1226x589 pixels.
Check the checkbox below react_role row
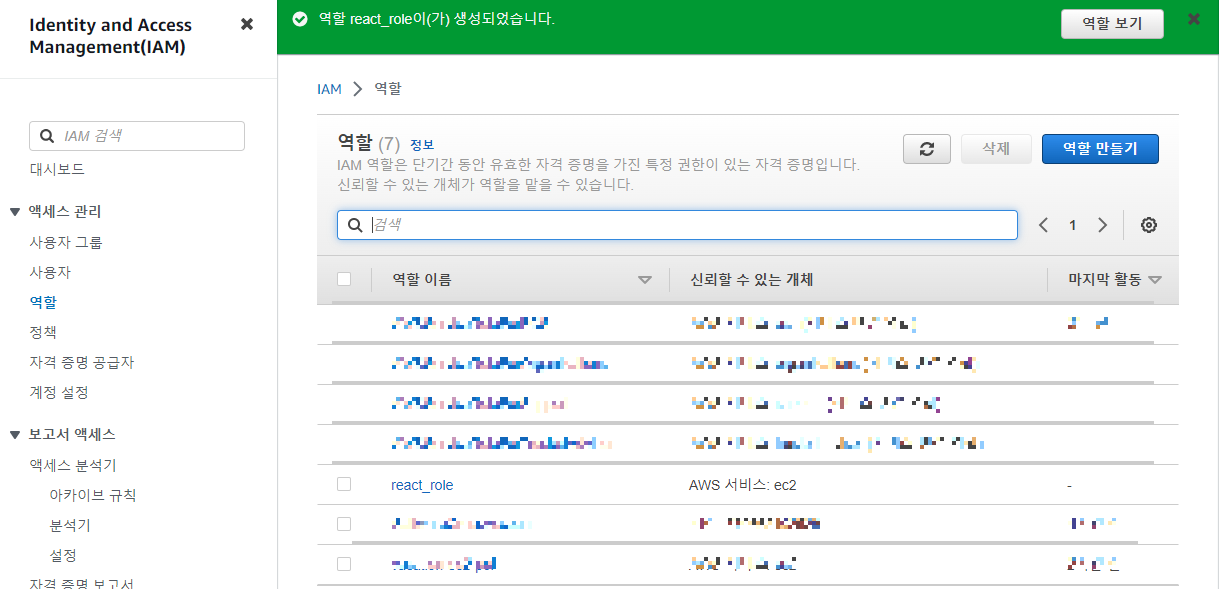pyautogui.click(x=344, y=524)
